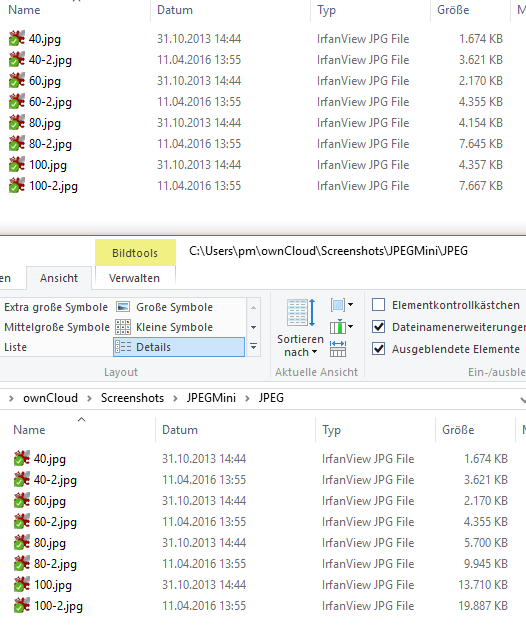The width and height of the screenshot is (526, 634).
Task: Expand the breadcrumb chevron after JPEGMini
Action: (x=247, y=398)
